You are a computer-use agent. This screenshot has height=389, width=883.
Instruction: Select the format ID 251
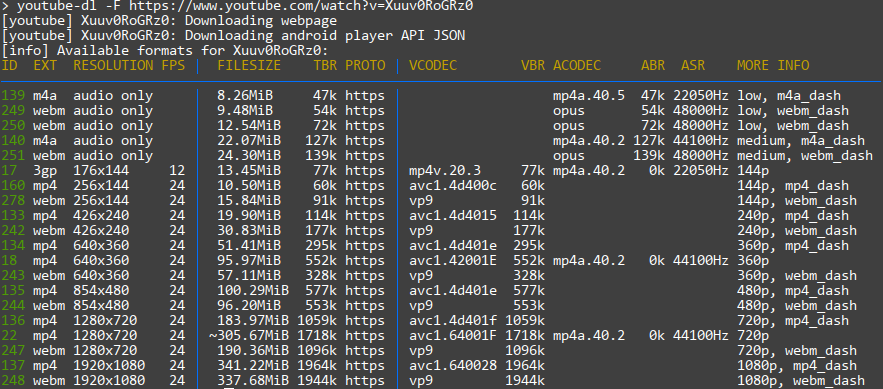[14, 155]
